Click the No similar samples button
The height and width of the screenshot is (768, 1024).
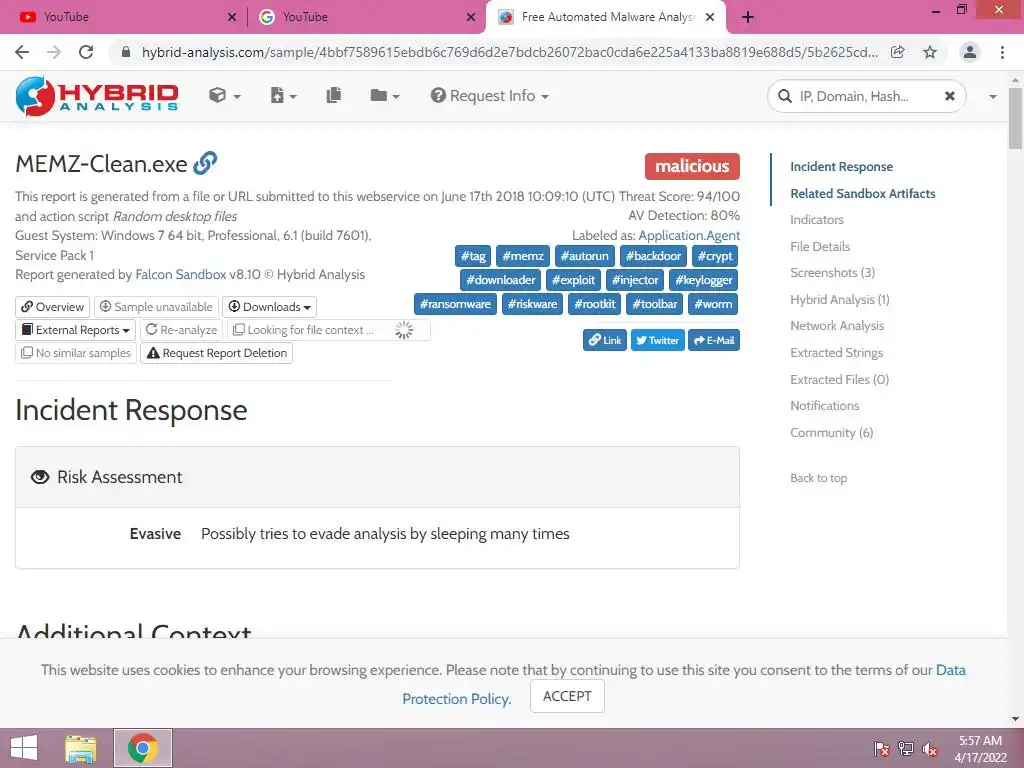[76, 353]
